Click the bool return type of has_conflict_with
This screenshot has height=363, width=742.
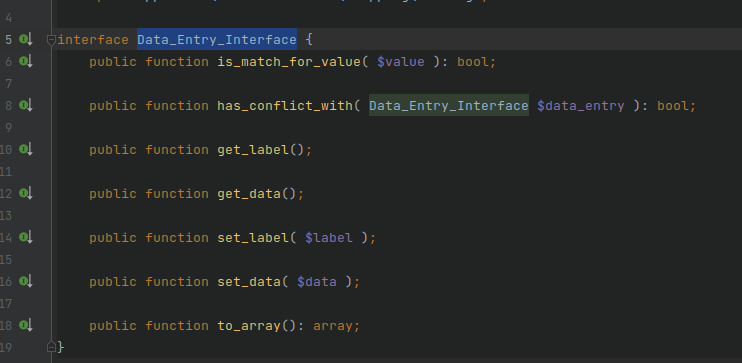coord(673,106)
